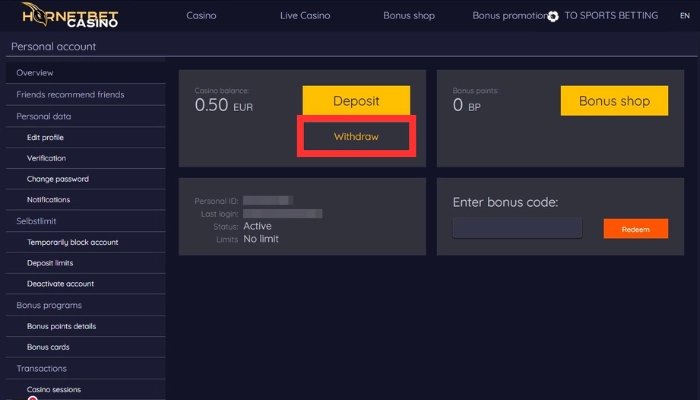Select Temporarily block account option
The width and height of the screenshot is (700, 400).
(x=72, y=242)
